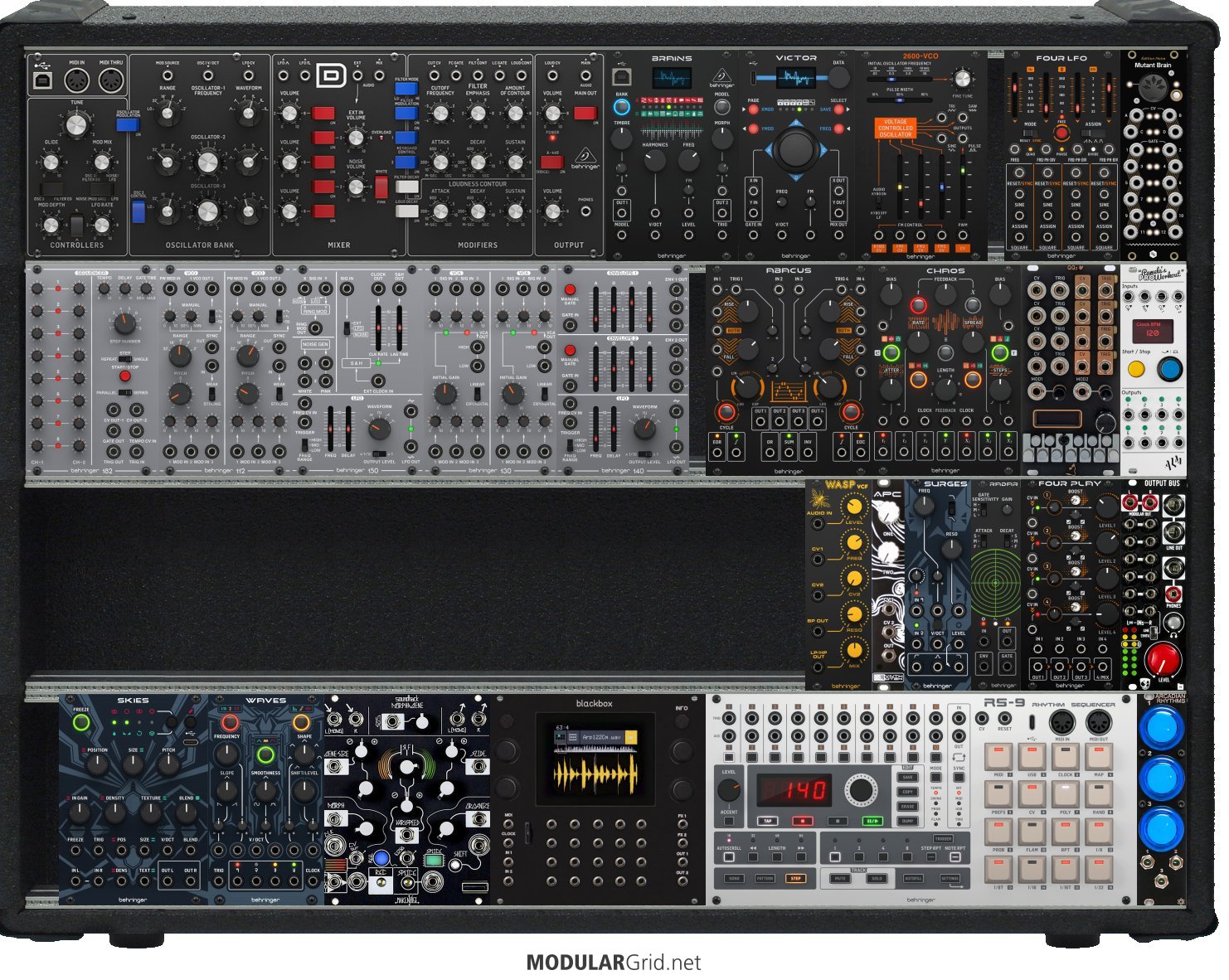1229x980 pixels.
Task: Click the Level knob on the WASP VCF
Action: (x=853, y=507)
